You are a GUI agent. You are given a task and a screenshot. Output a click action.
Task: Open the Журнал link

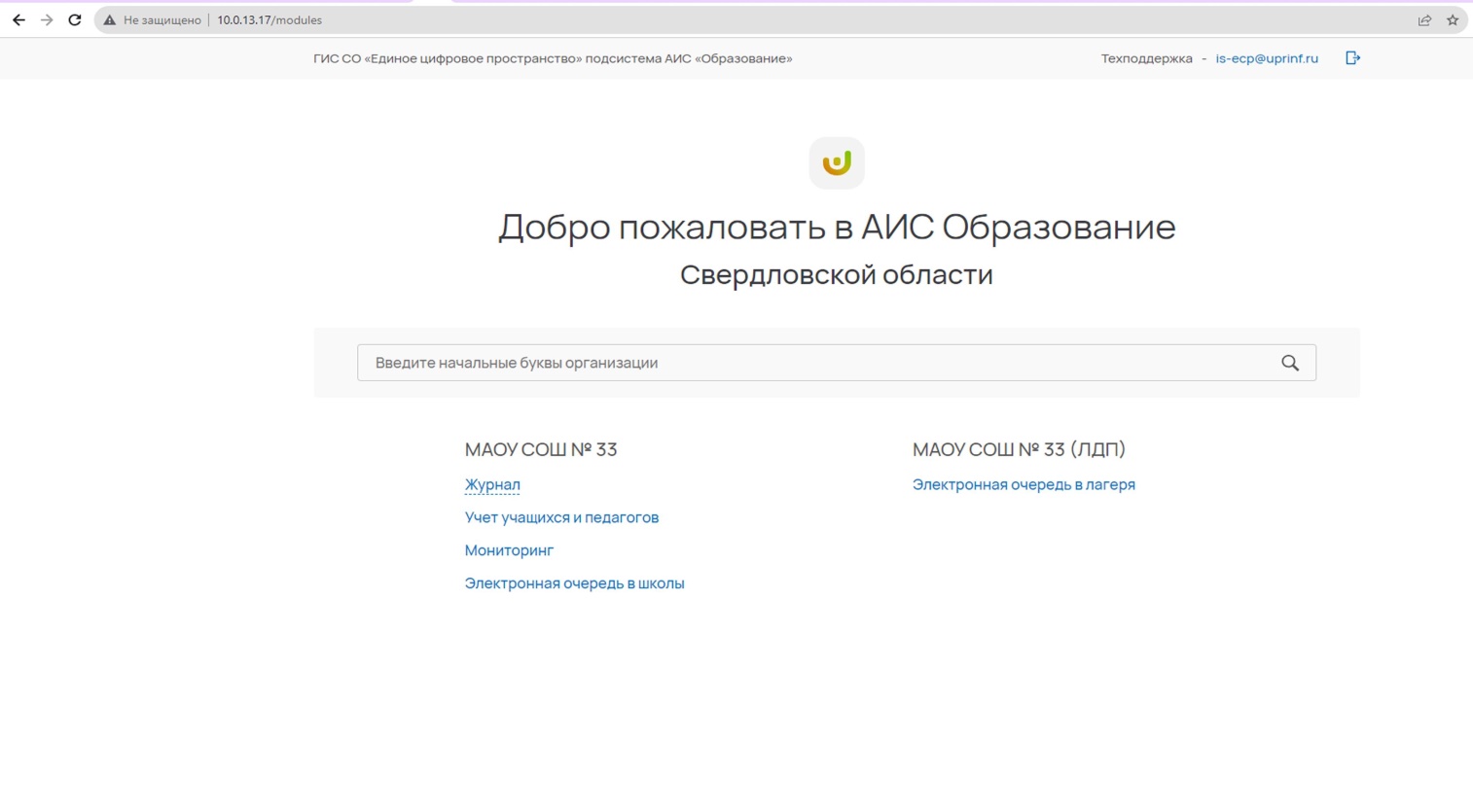492,484
